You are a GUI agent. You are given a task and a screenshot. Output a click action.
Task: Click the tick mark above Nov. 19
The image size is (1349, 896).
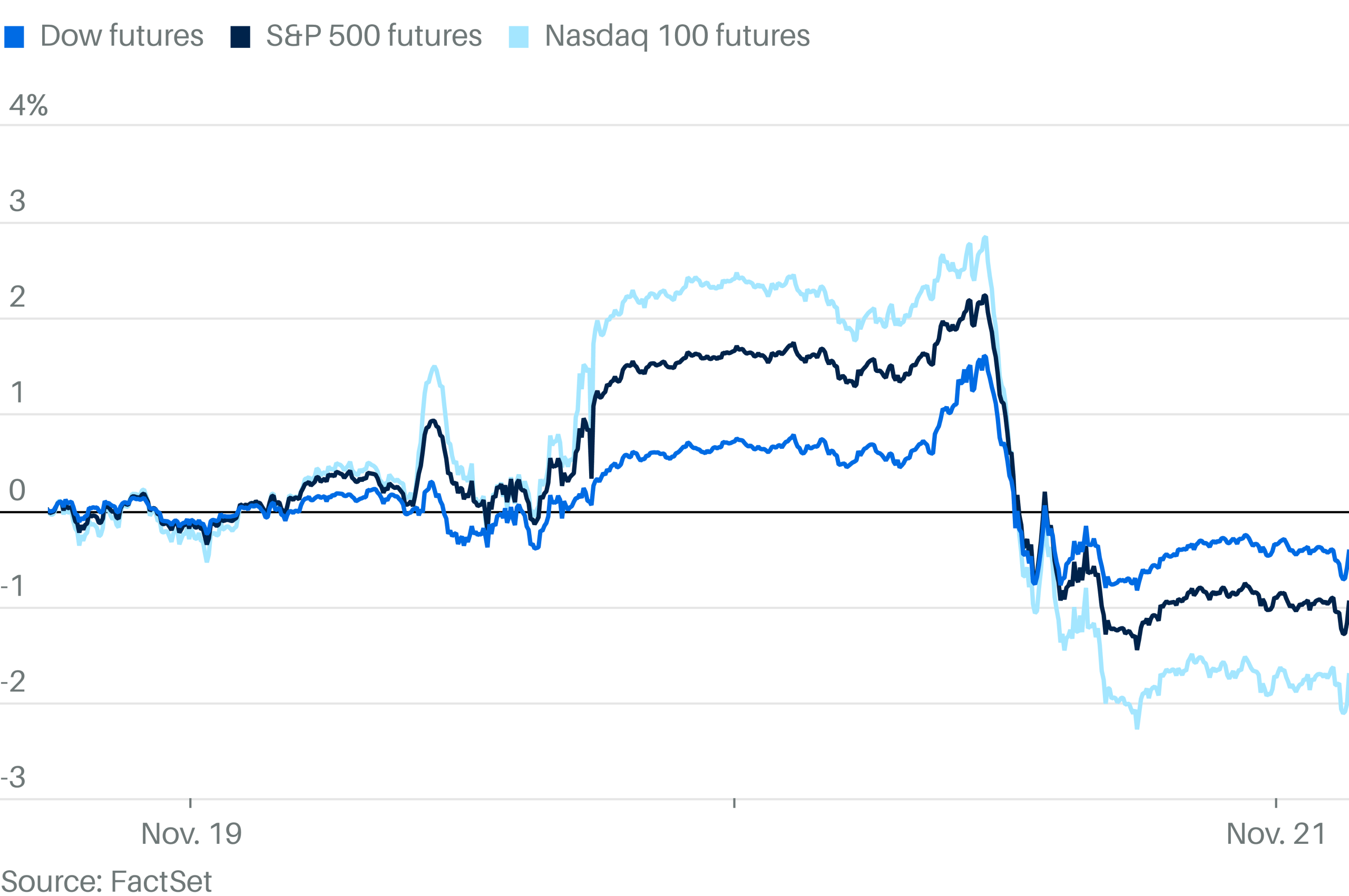click(190, 803)
